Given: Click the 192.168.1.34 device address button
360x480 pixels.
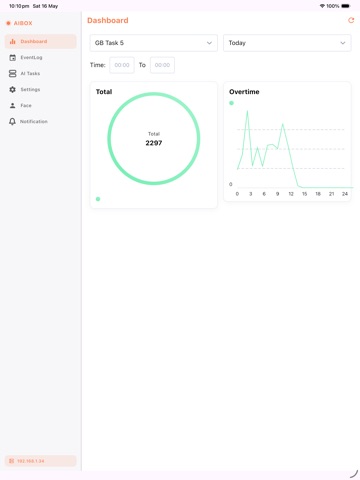Looking at the screenshot, I should coord(41,461).
